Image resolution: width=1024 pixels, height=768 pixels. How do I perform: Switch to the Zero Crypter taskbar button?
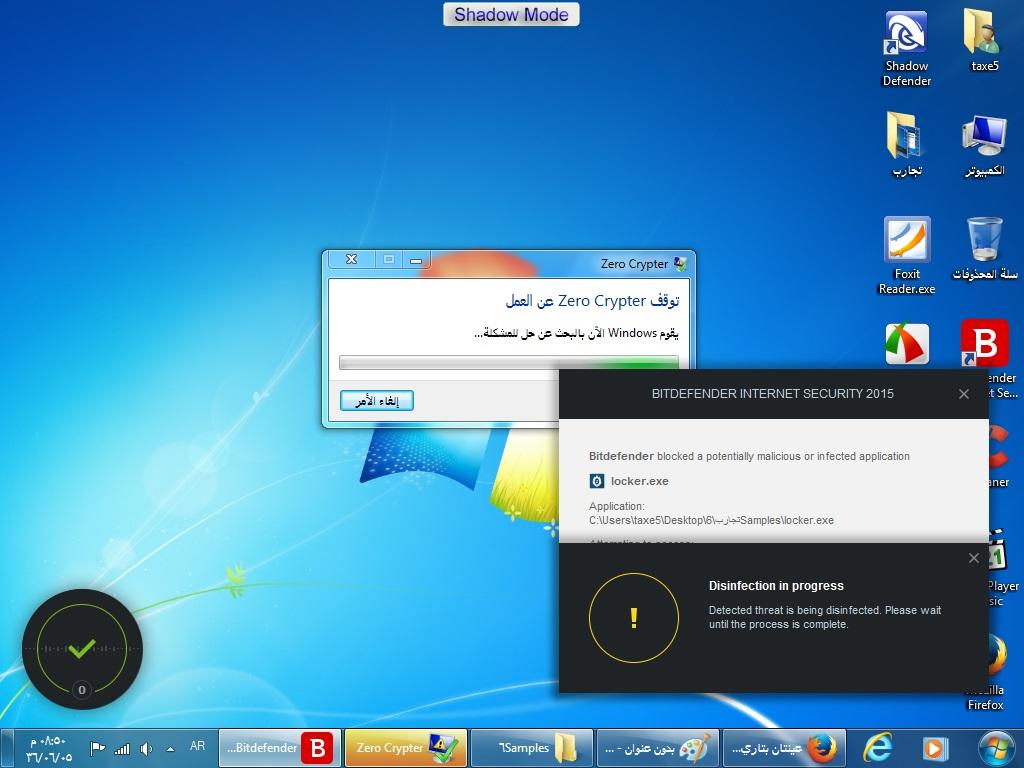406,748
